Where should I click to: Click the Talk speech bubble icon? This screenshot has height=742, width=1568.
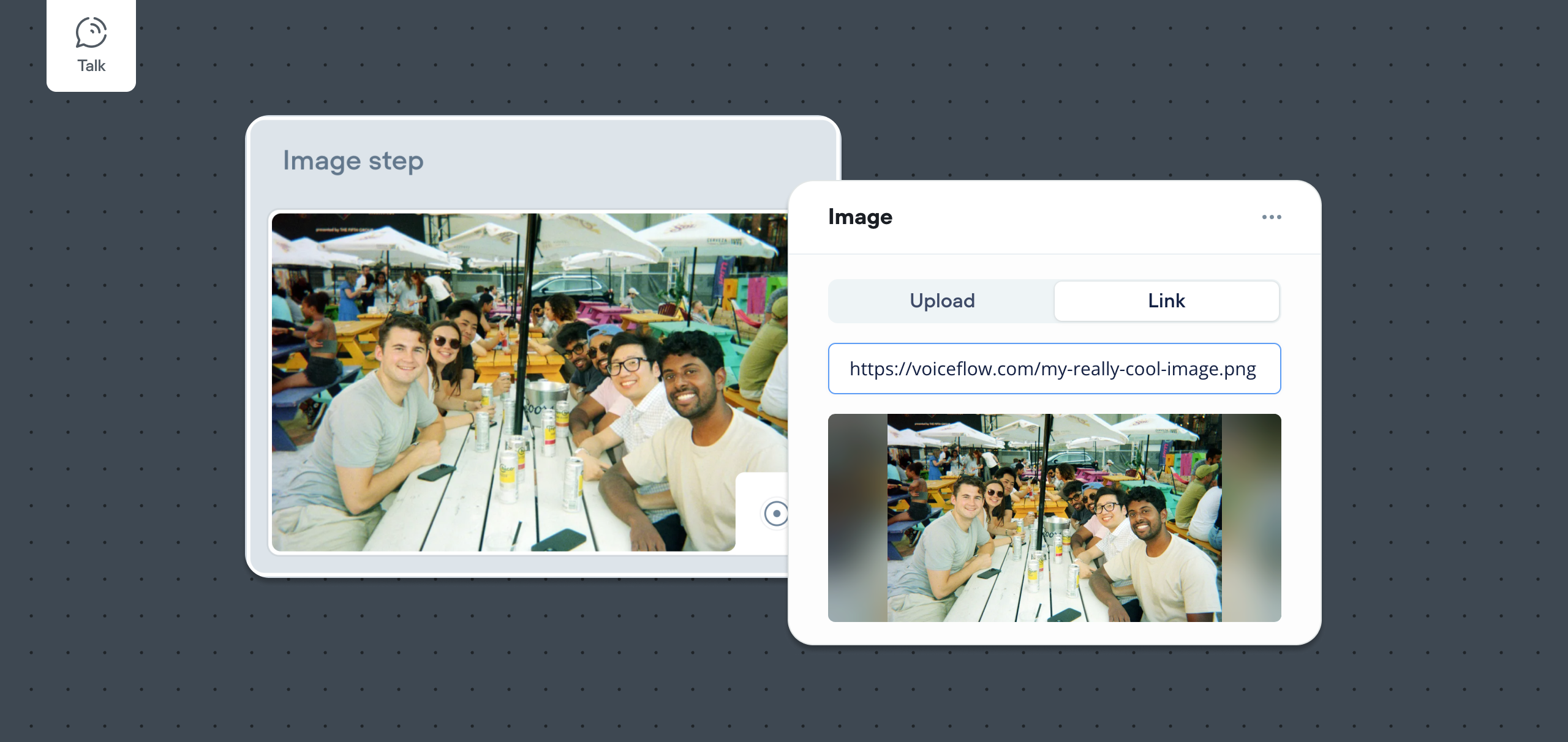(x=91, y=32)
